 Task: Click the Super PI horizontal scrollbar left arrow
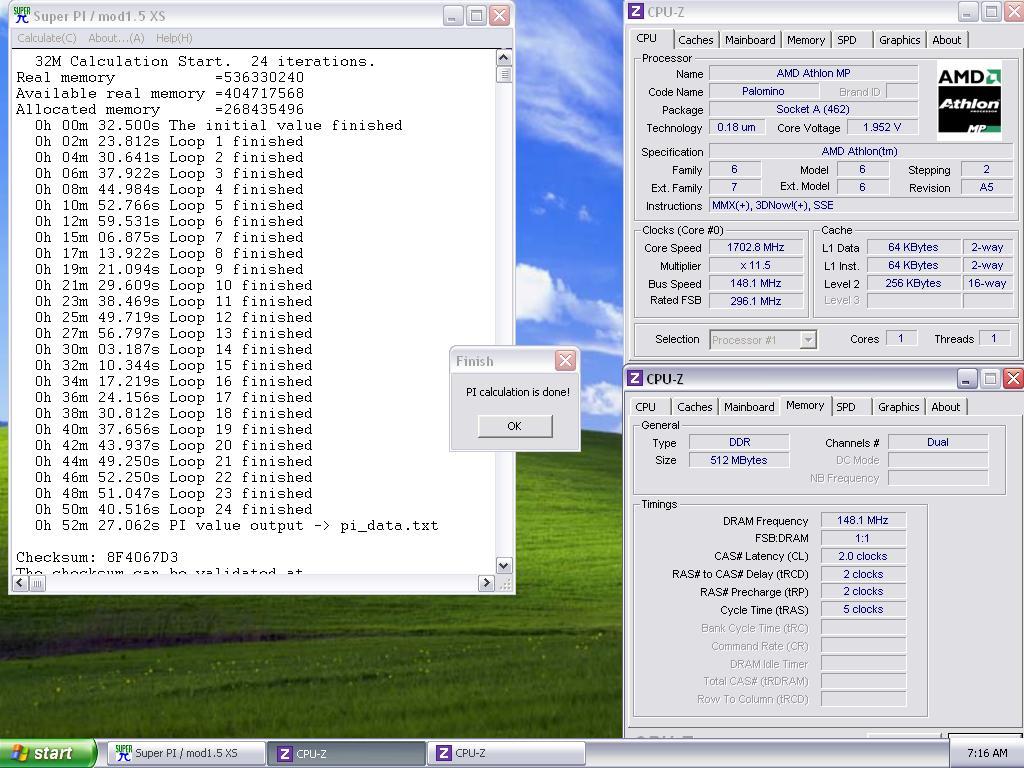20,583
